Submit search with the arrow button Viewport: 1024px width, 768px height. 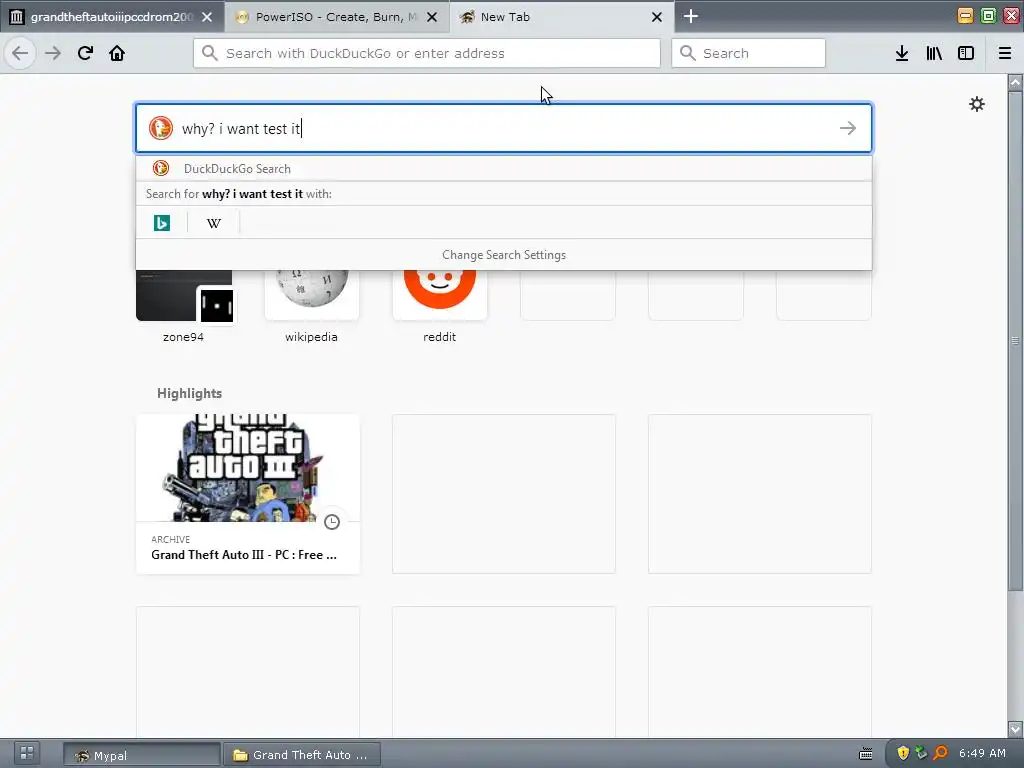click(848, 128)
